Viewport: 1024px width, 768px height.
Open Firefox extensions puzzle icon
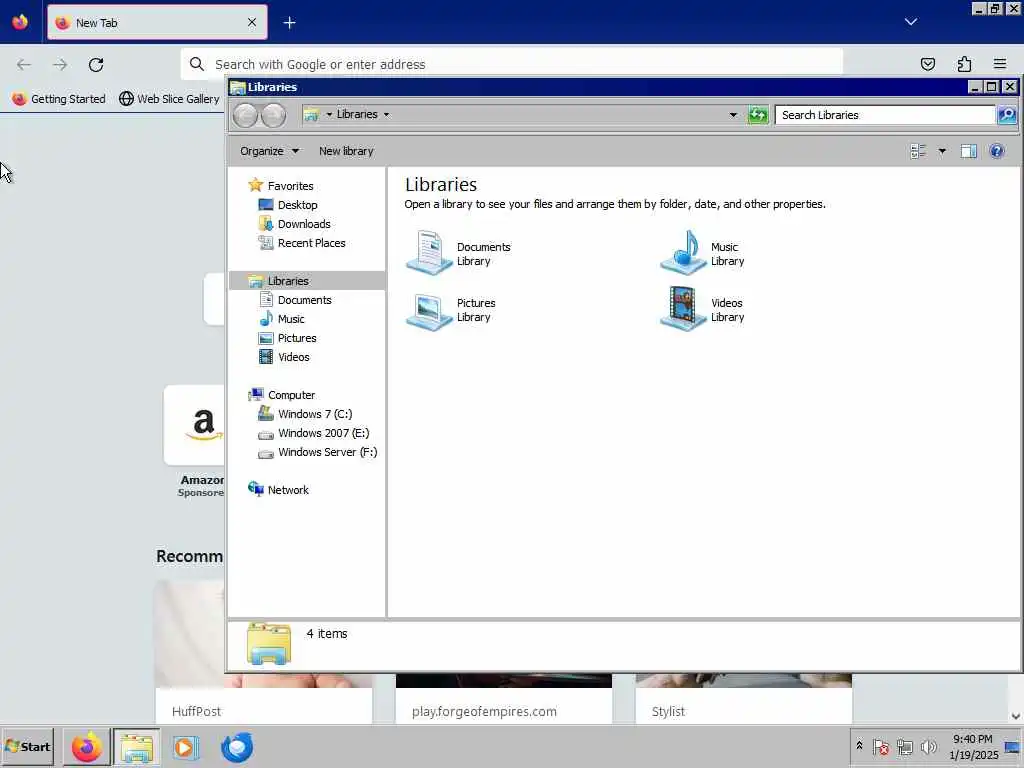[964, 64]
